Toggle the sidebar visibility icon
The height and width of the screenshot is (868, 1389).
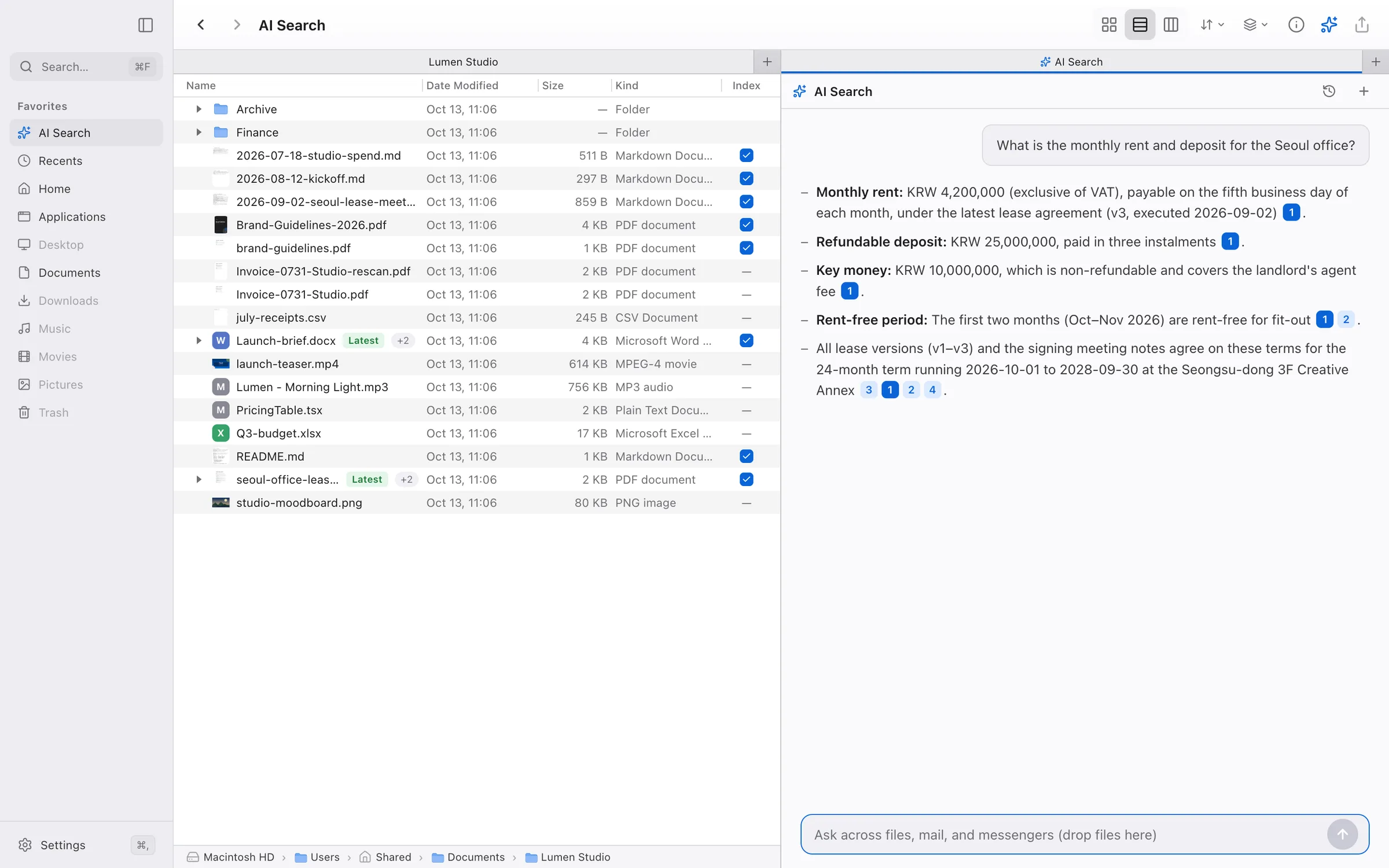coord(145,25)
